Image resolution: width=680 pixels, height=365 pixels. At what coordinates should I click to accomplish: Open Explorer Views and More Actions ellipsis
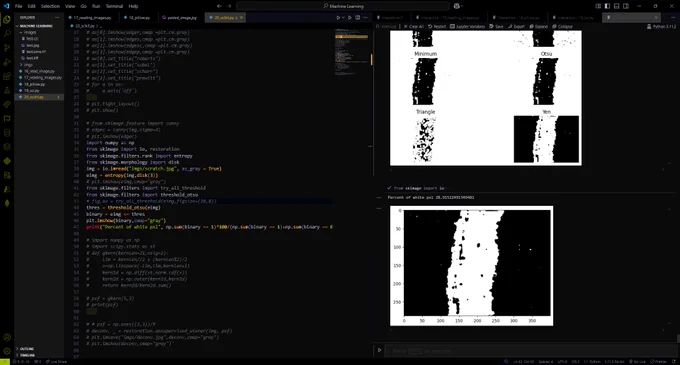point(57,18)
